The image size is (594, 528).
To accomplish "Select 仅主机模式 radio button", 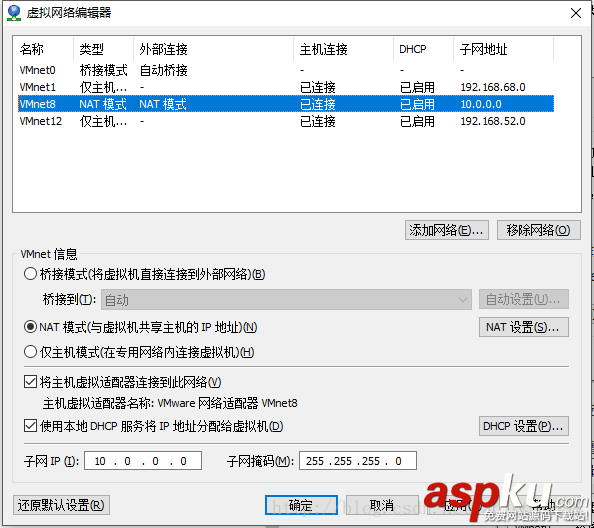I will coord(30,352).
